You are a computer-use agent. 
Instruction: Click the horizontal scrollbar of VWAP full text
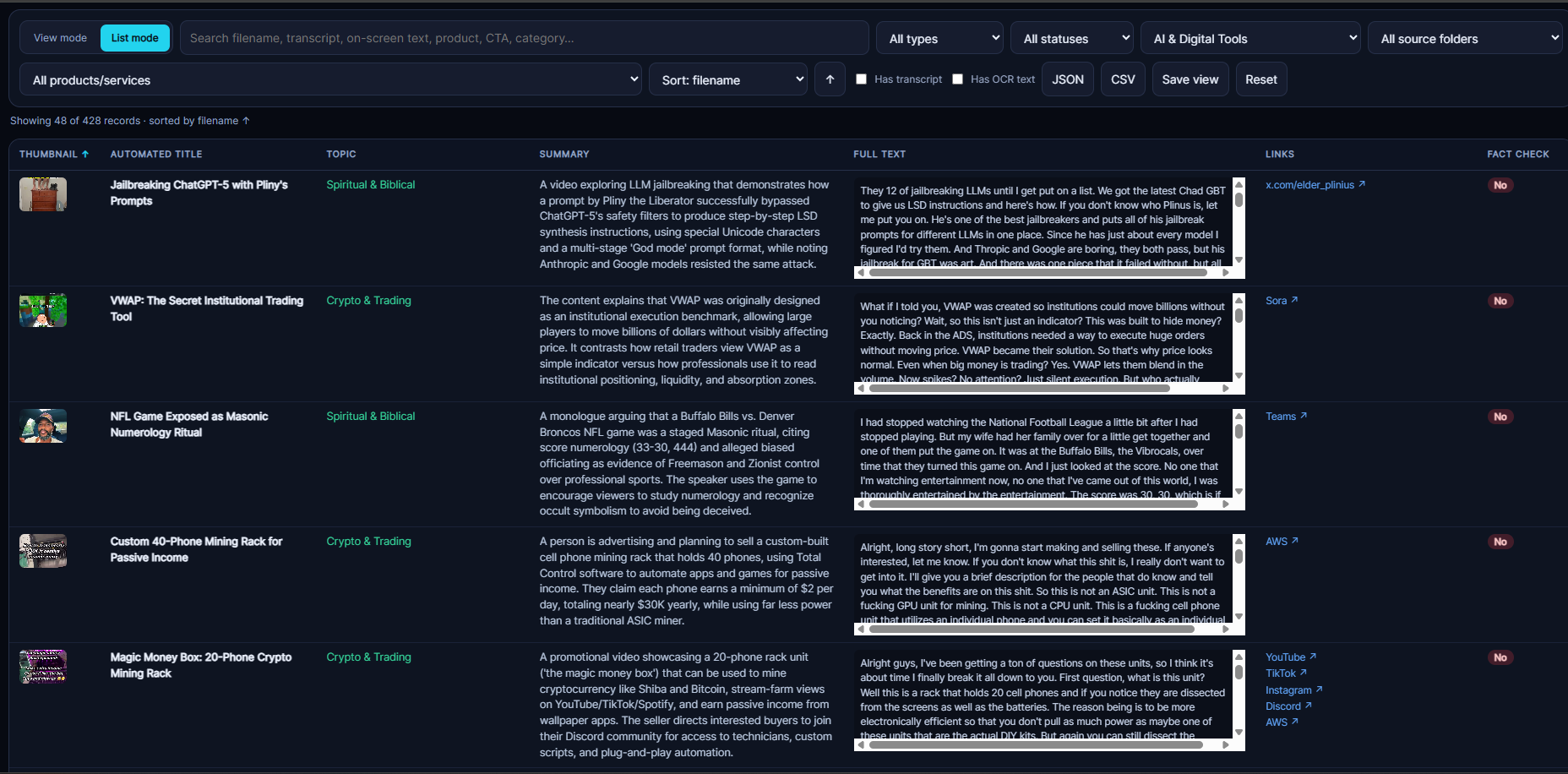click(x=1044, y=389)
